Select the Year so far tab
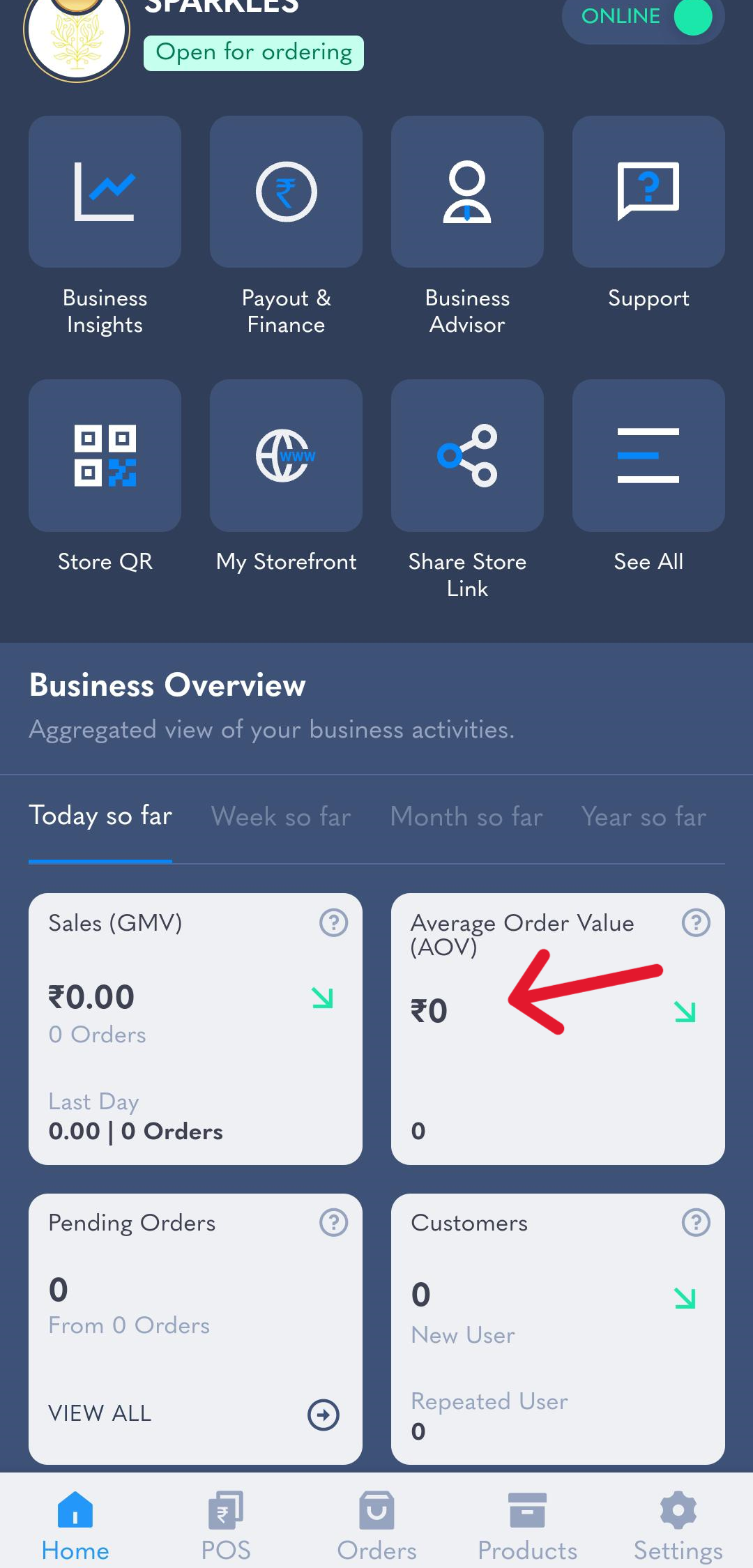The image size is (753, 1568). (644, 816)
